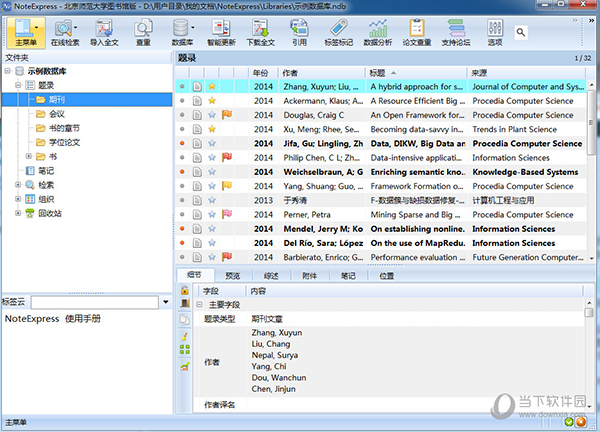
Task: Open the 论文查重 paper check tool
Action: point(417,33)
